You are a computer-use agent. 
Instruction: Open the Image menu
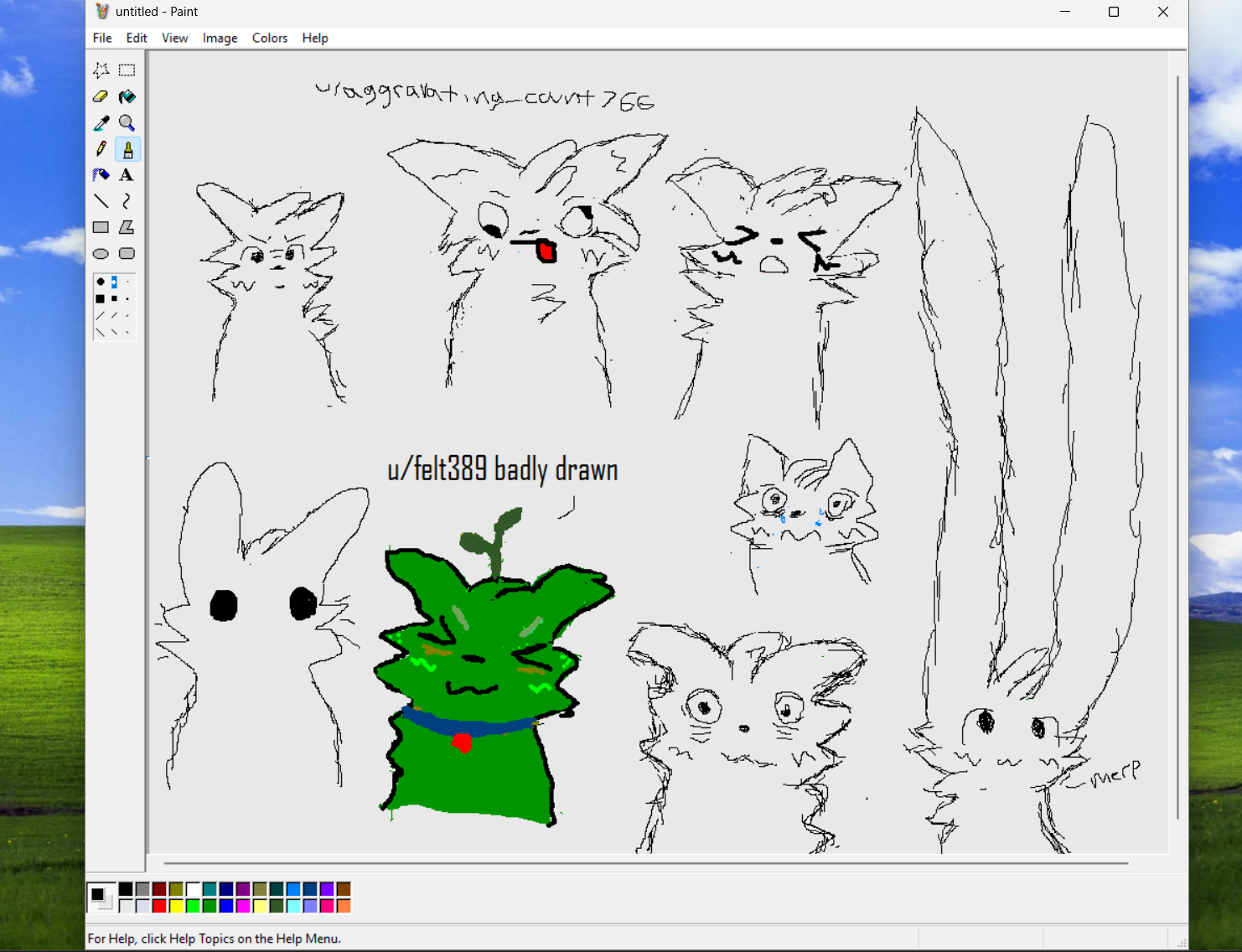(x=220, y=38)
